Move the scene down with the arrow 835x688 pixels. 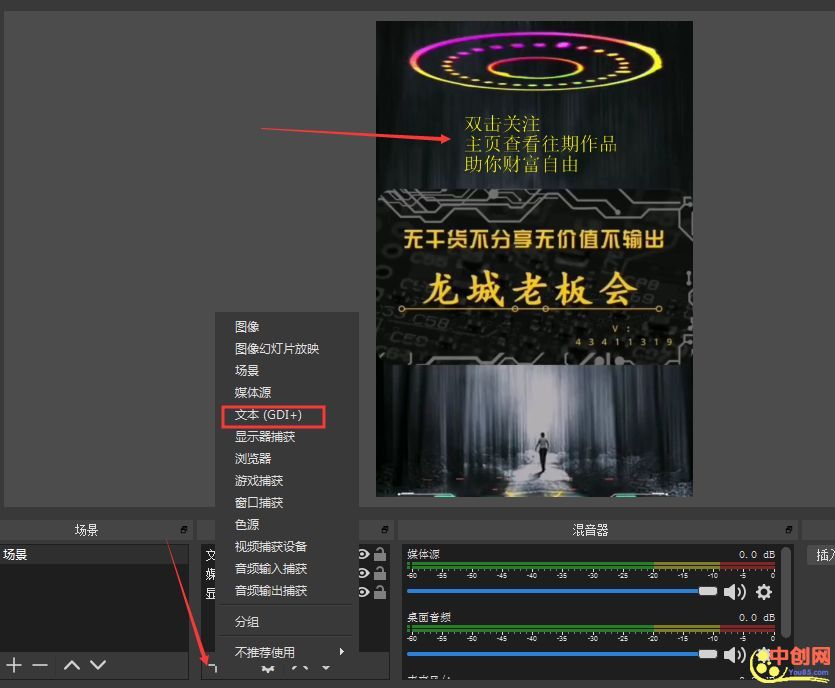point(98,665)
